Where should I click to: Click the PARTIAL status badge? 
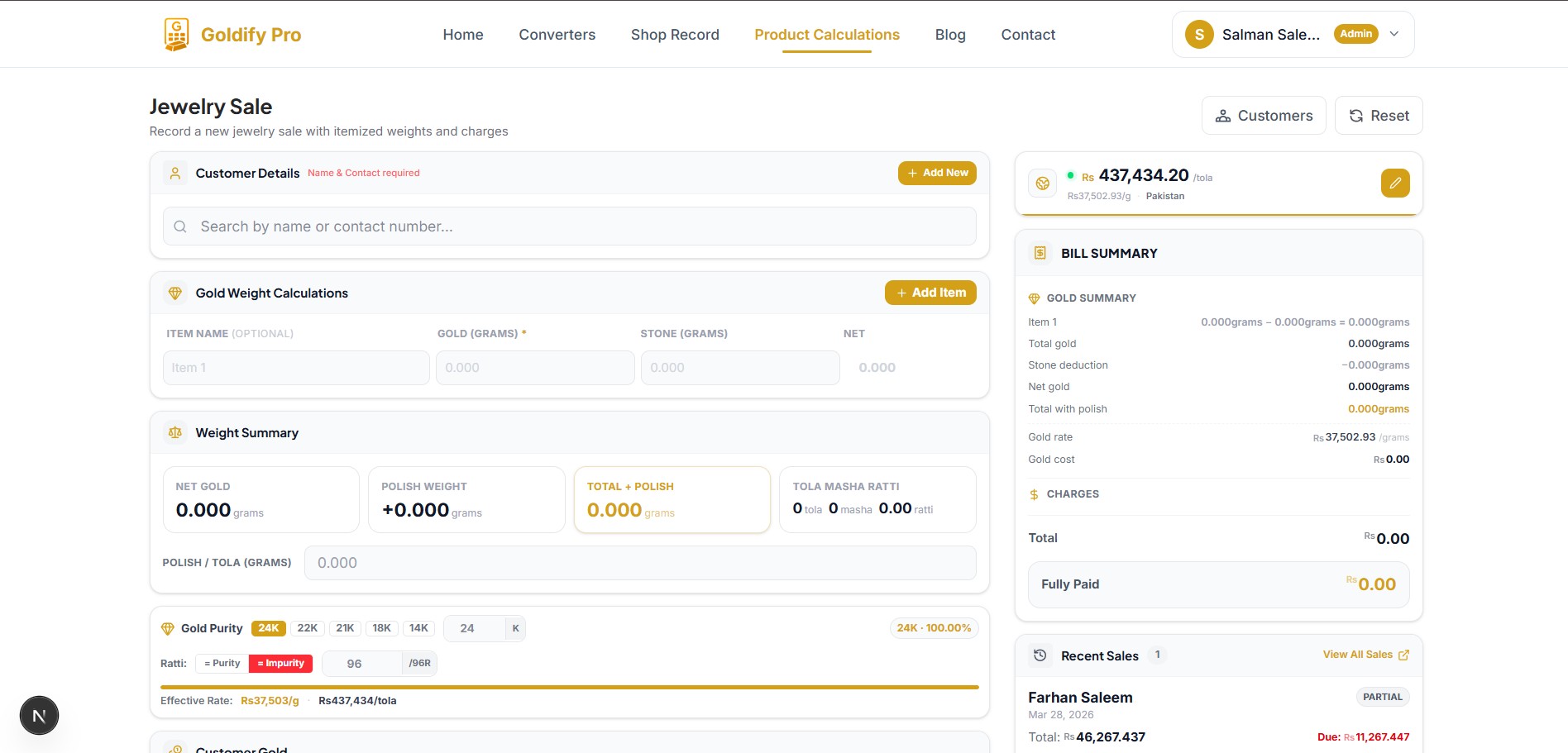[1383, 698]
